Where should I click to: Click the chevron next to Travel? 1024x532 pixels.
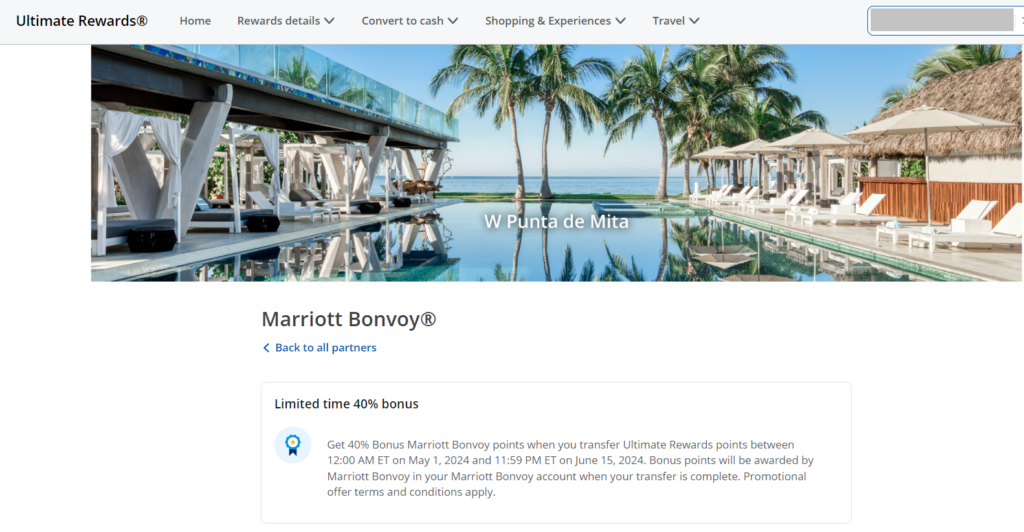pyautogui.click(x=694, y=21)
